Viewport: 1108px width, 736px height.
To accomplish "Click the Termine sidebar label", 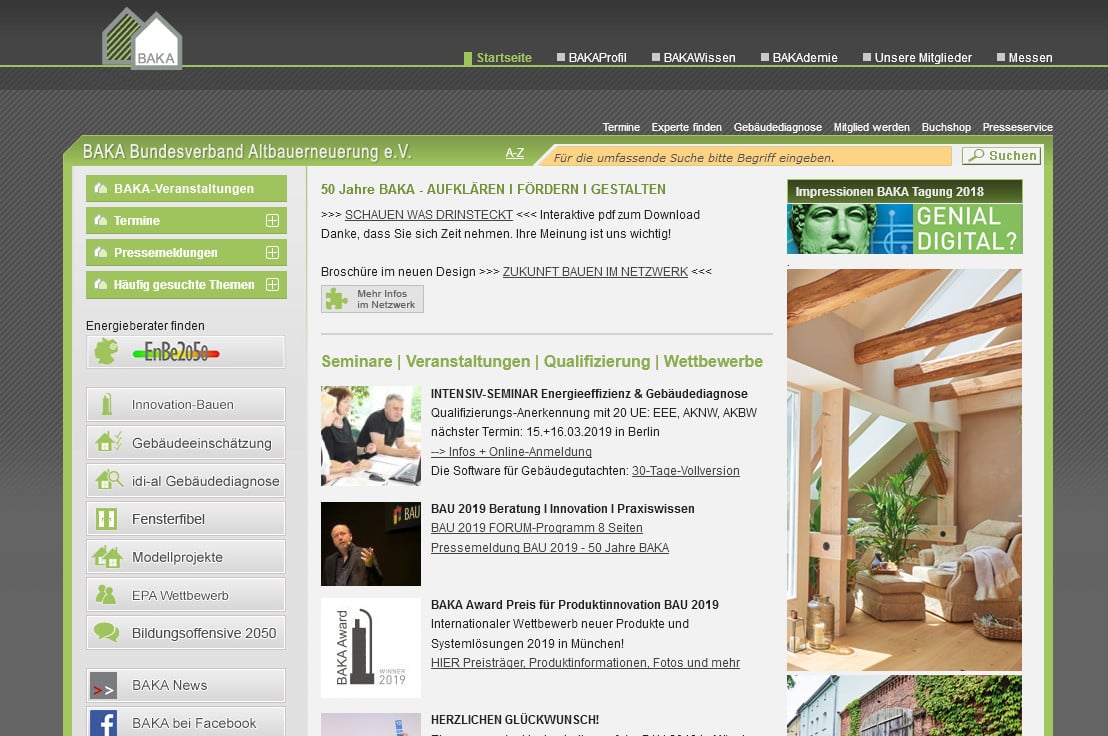I will tap(137, 220).
